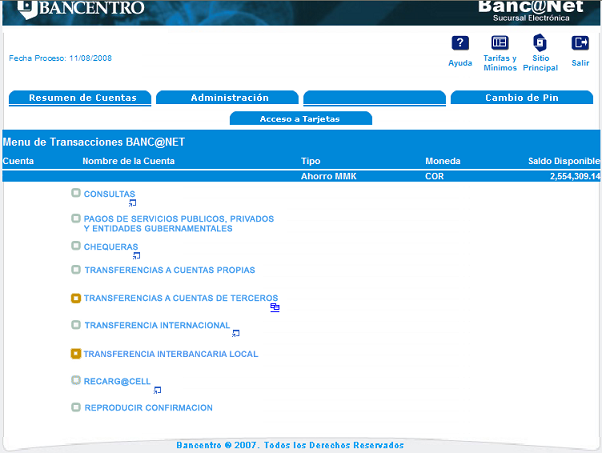Toggle the TRANSFERENCIAS A CUENTAS PROPIAS box
This screenshot has height=453, width=602.
click(x=76, y=269)
